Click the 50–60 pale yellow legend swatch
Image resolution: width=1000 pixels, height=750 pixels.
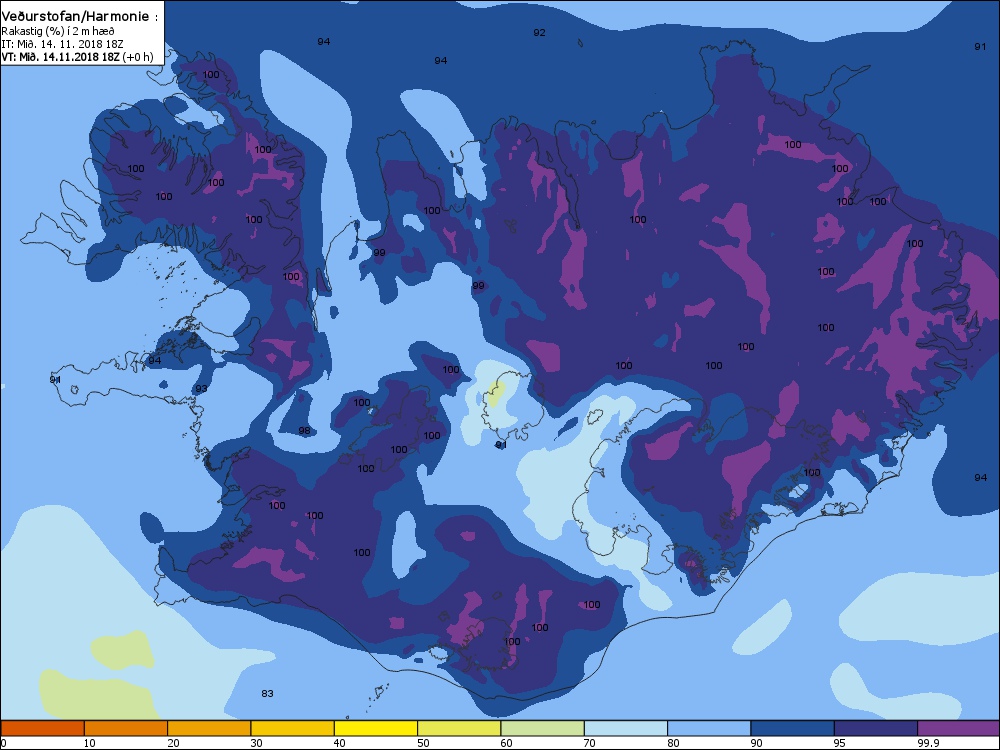pyautogui.click(x=459, y=728)
